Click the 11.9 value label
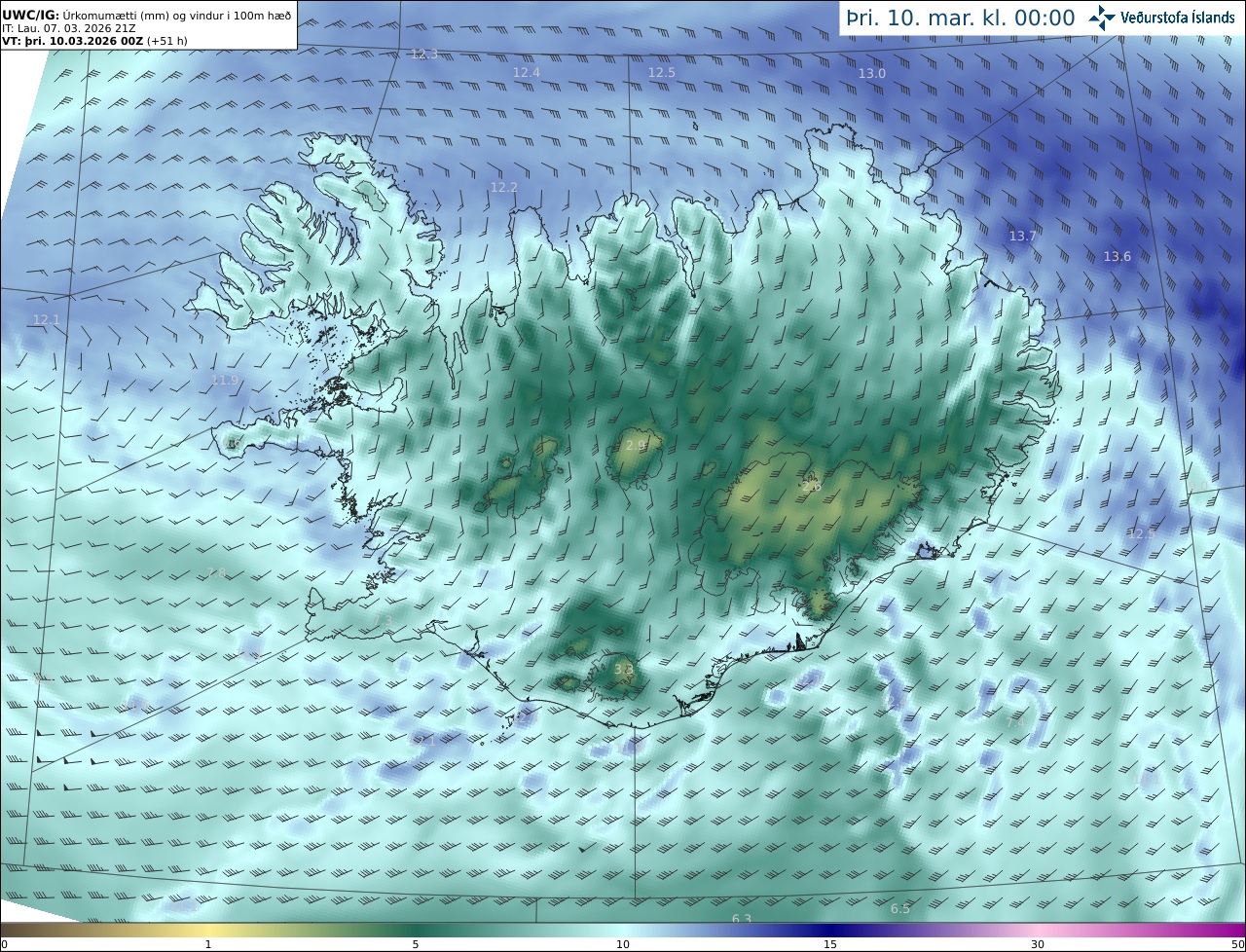The height and width of the screenshot is (952, 1246). 225,380
